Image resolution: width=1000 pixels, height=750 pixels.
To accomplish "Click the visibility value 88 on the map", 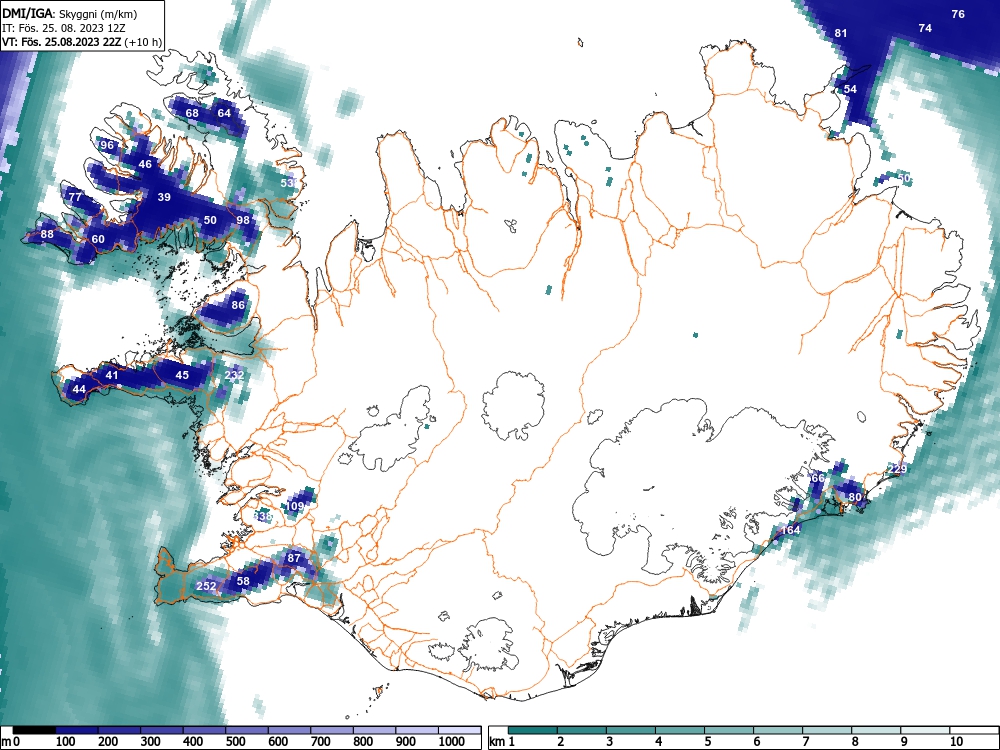I will pyautogui.click(x=47, y=234).
